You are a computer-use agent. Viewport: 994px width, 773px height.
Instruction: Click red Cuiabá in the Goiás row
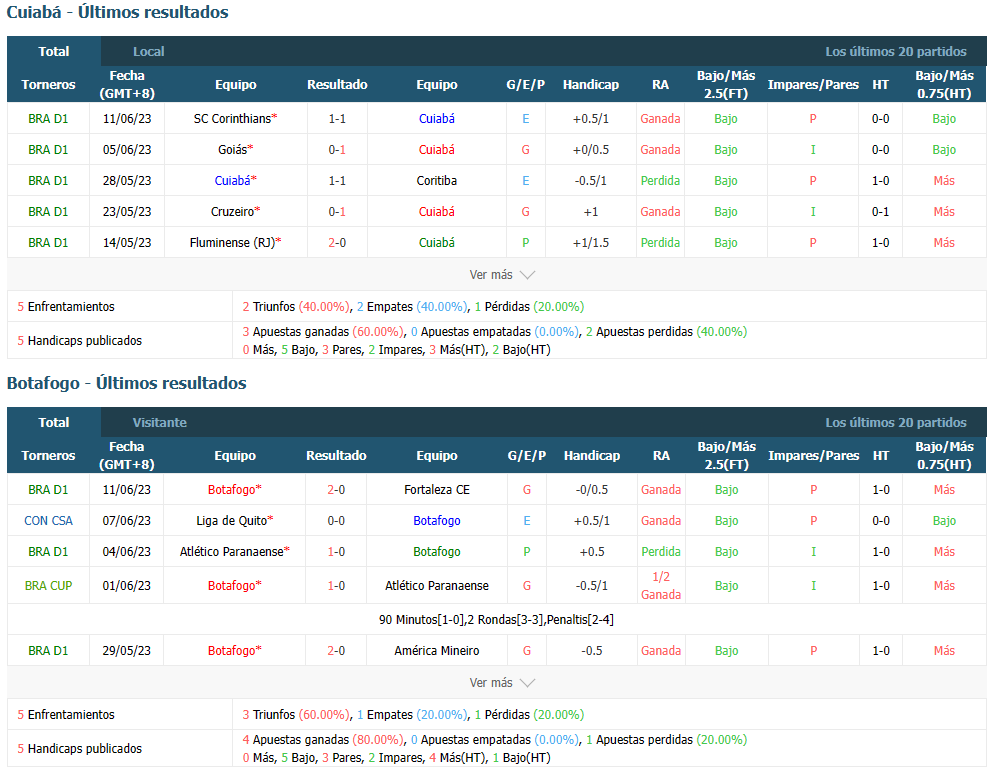(x=437, y=150)
